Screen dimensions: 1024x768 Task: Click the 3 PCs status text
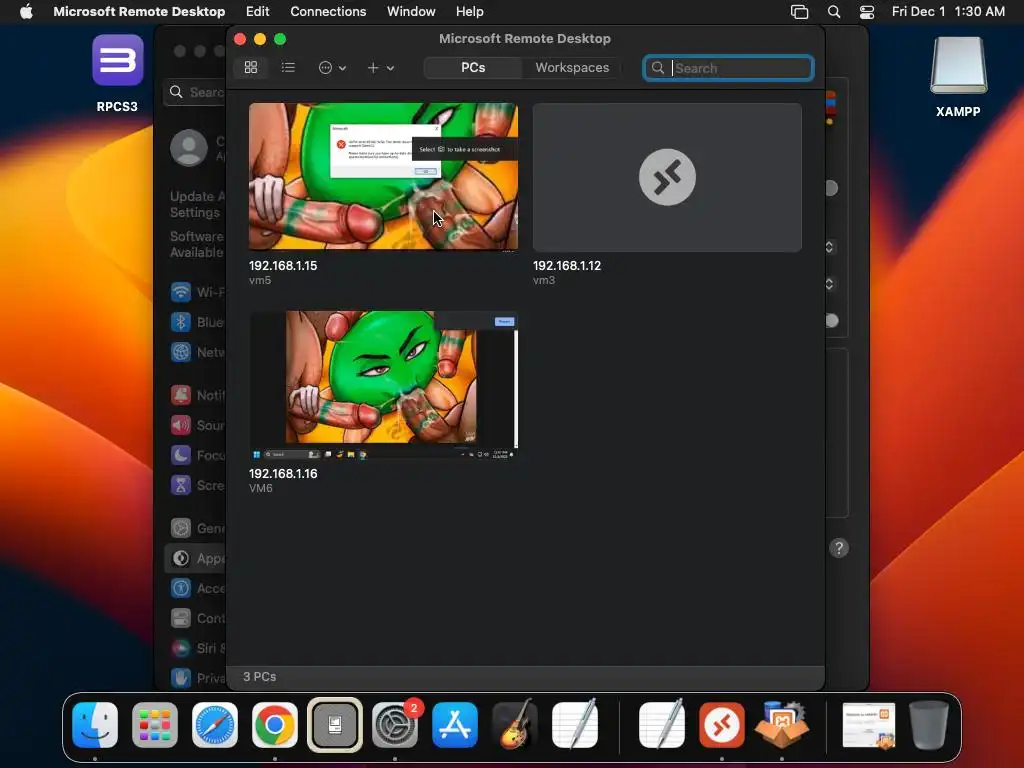click(x=259, y=677)
